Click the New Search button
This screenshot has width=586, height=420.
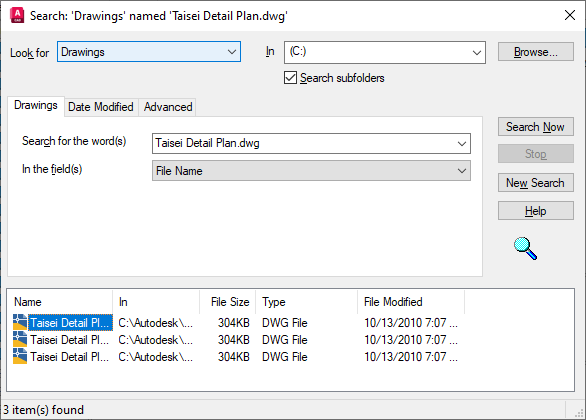click(x=536, y=183)
